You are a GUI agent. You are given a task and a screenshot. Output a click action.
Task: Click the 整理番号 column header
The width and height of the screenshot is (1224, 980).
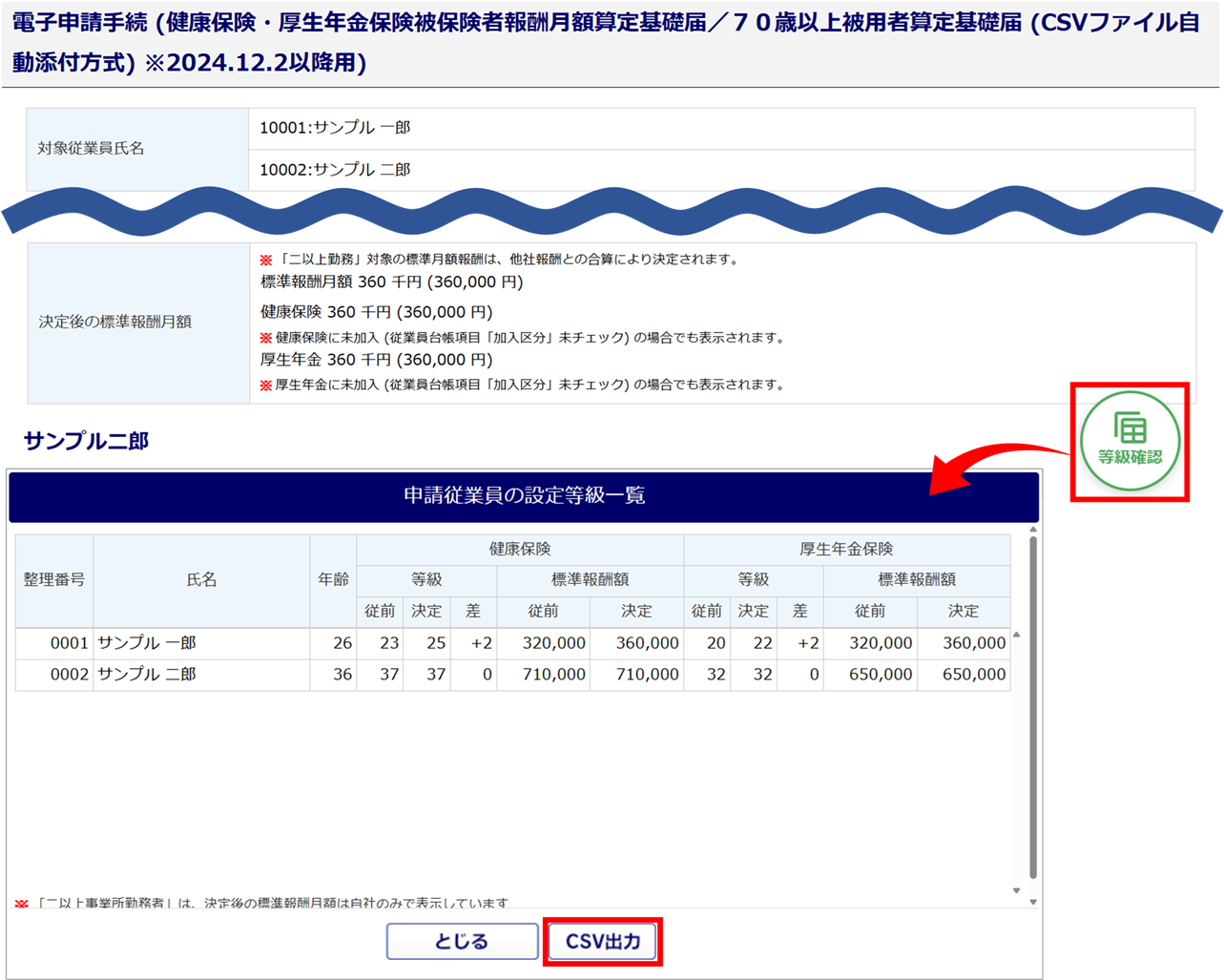(x=54, y=580)
